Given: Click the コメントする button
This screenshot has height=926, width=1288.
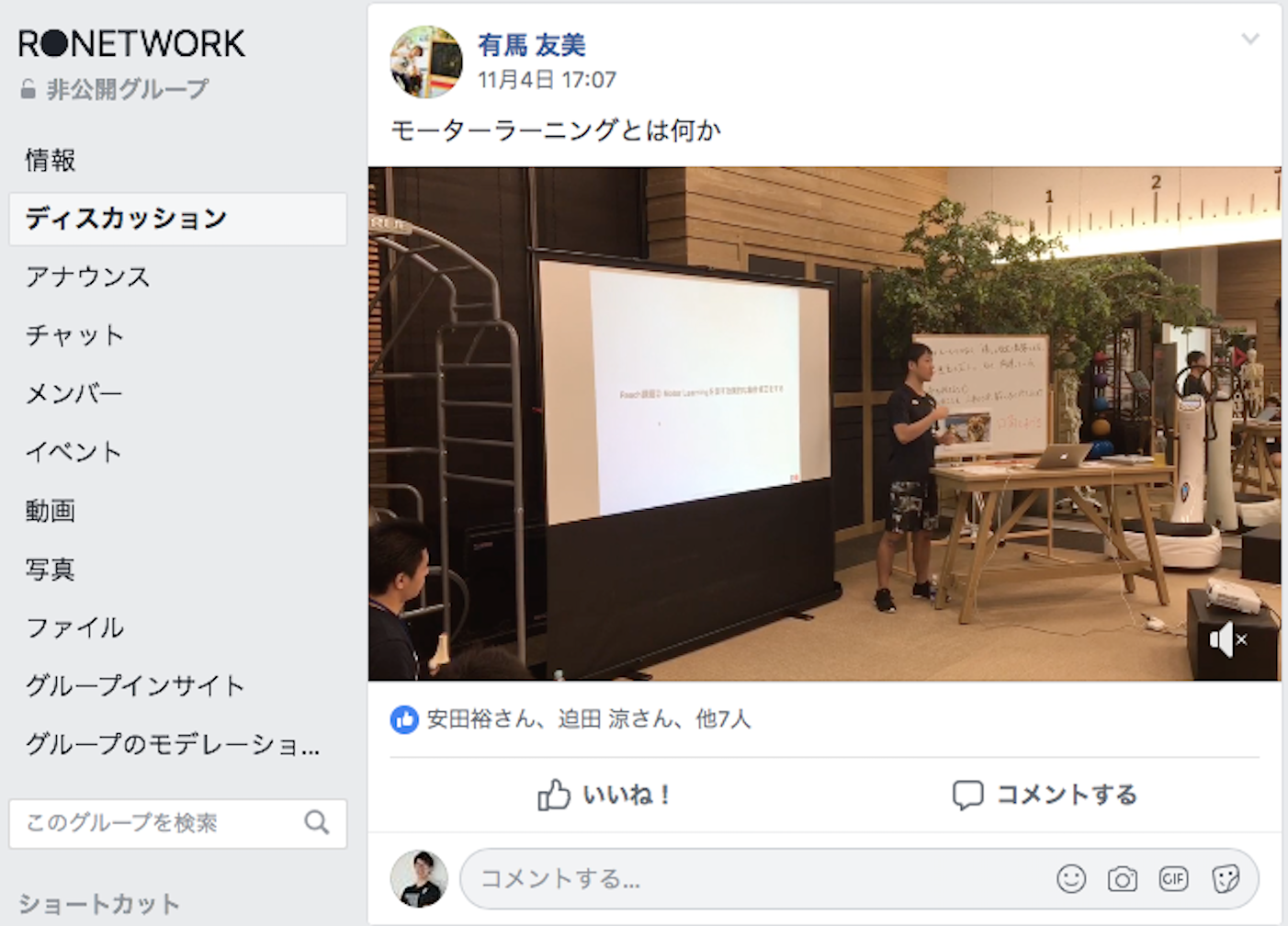Looking at the screenshot, I should click(x=1045, y=795).
